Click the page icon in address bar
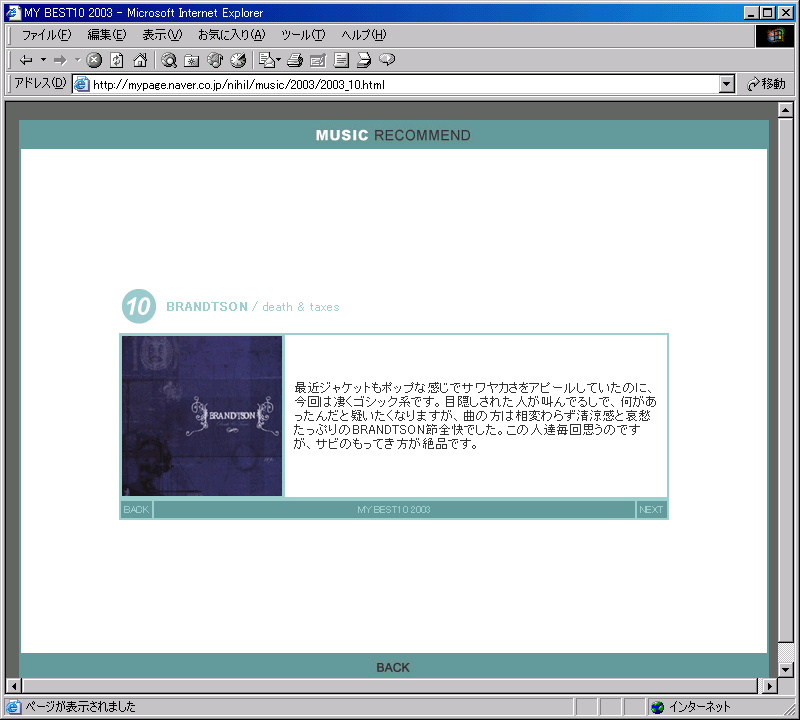The height and width of the screenshot is (720, 800). [x=82, y=84]
